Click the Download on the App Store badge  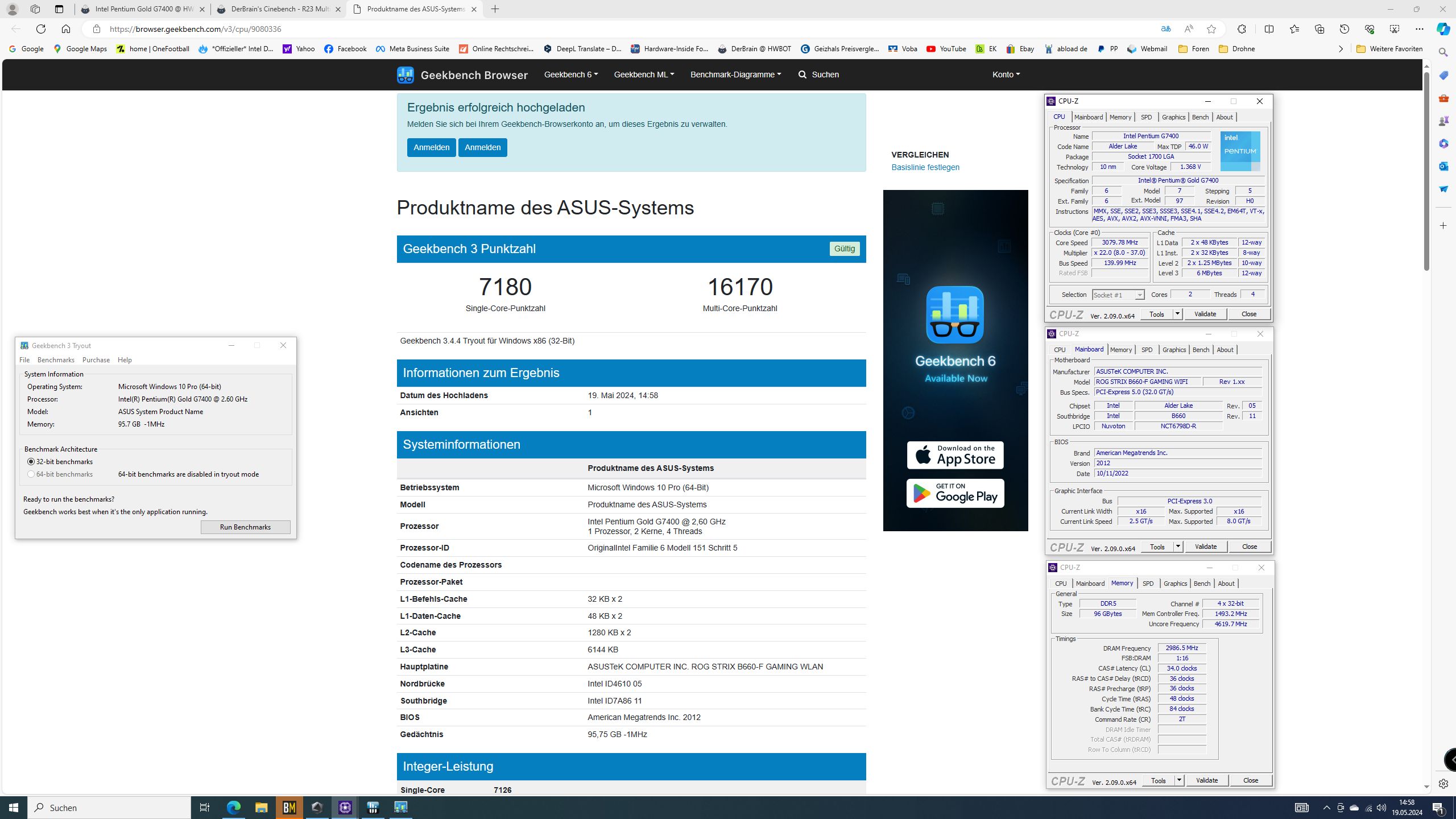click(x=955, y=455)
